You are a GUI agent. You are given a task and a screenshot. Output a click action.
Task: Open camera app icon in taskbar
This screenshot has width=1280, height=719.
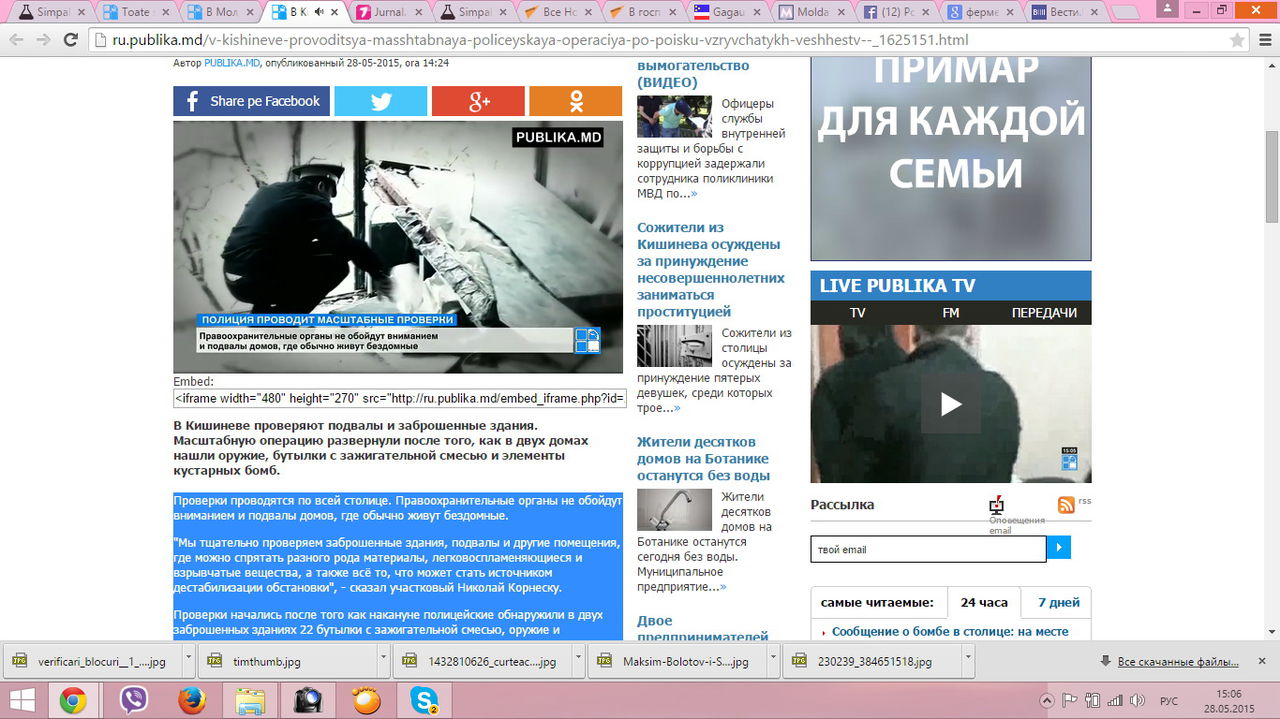[x=308, y=701]
